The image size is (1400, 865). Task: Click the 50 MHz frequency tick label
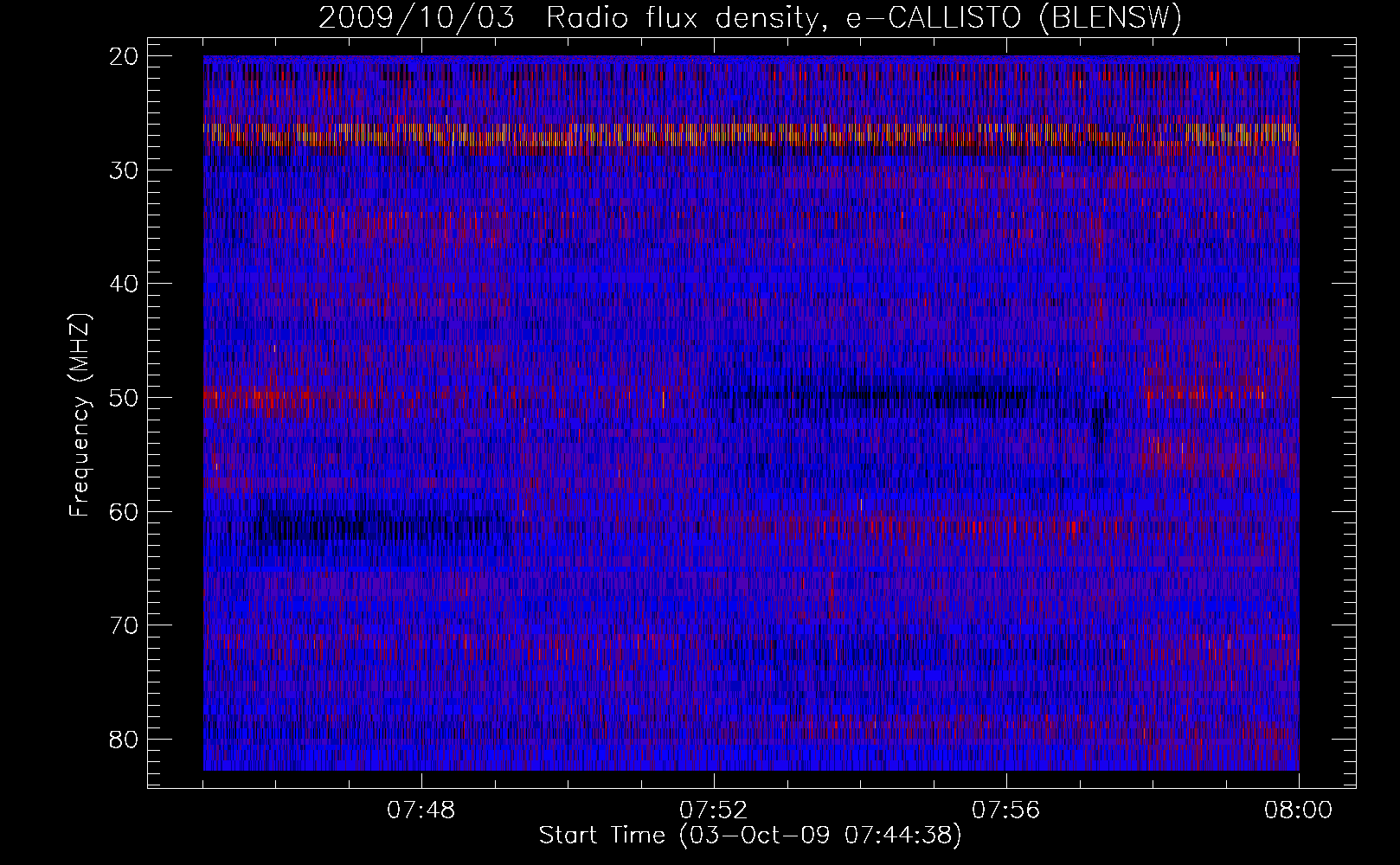tap(125, 398)
